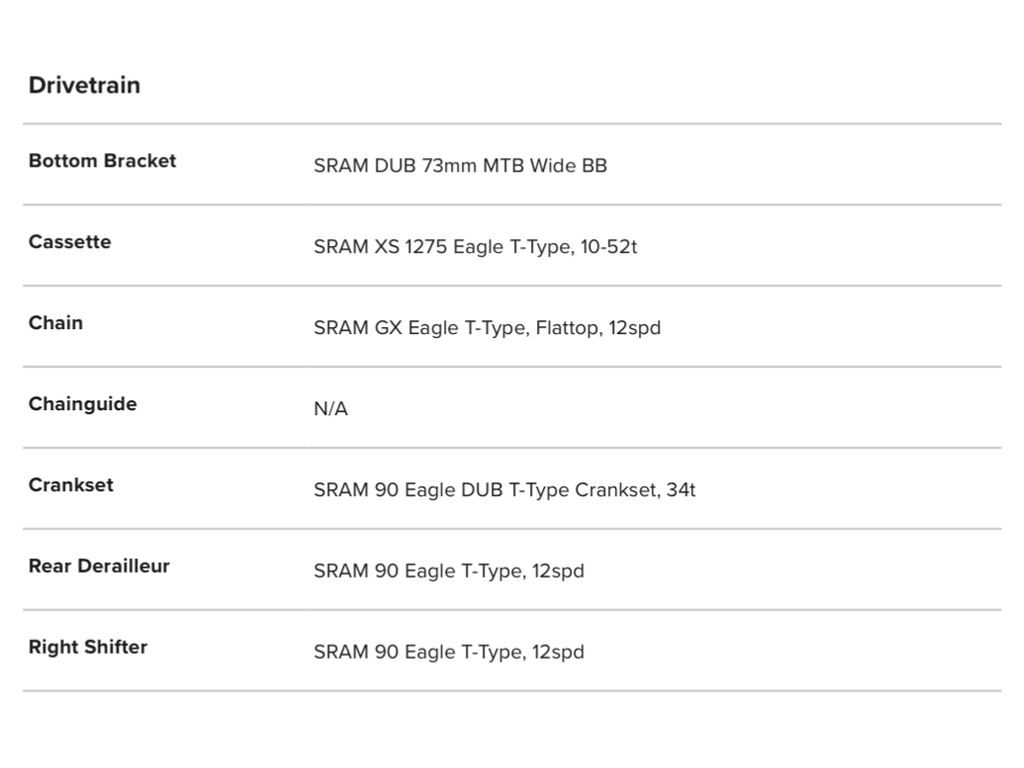Click 12spd in the Right Shifter row
This screenshot has height=768, width=1024.
click(558, 652)
